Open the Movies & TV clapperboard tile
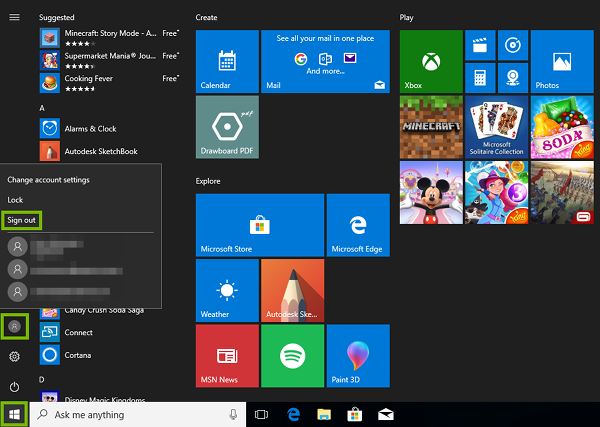Screen dimensions: 600x427 click(x=480, y=45)
